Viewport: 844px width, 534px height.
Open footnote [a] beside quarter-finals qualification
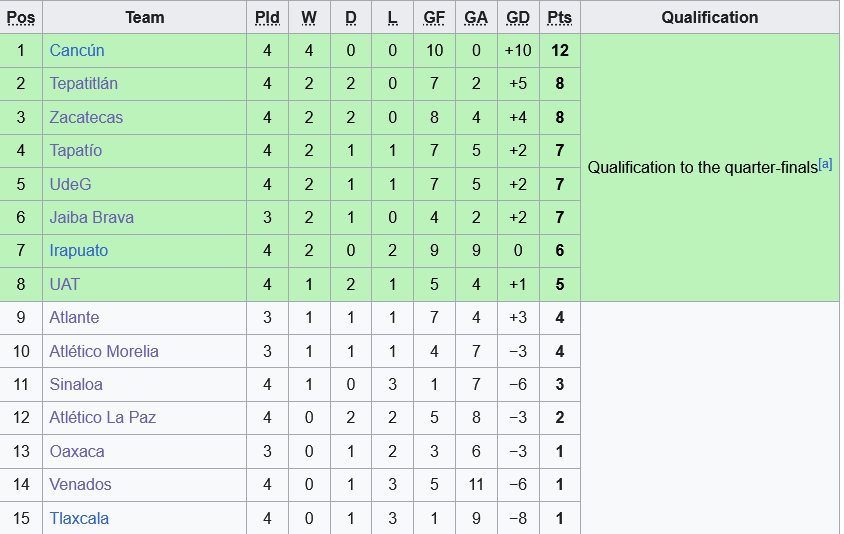[825, 164]
